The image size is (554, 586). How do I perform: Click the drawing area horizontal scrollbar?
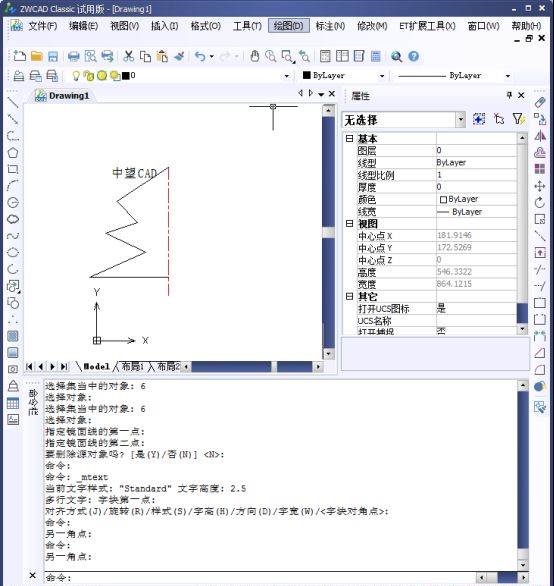click(251, 367)
